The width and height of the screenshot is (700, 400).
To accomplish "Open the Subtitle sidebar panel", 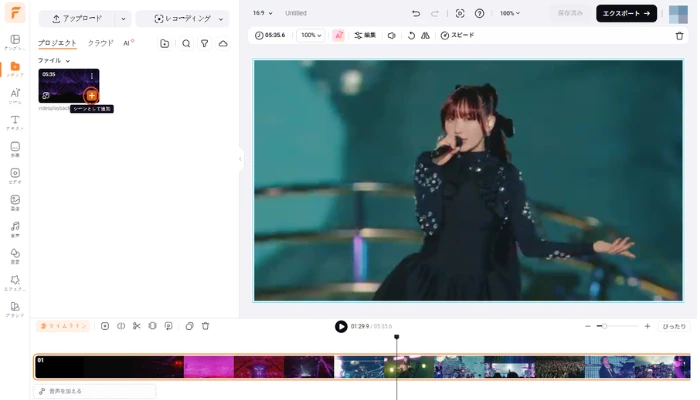I will pos(15,150).
